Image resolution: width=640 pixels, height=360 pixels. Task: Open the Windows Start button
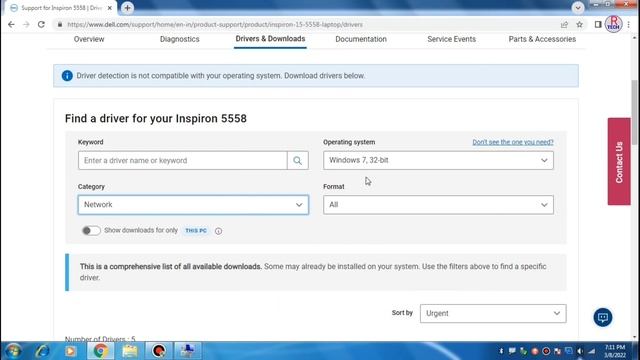point(13,351)
